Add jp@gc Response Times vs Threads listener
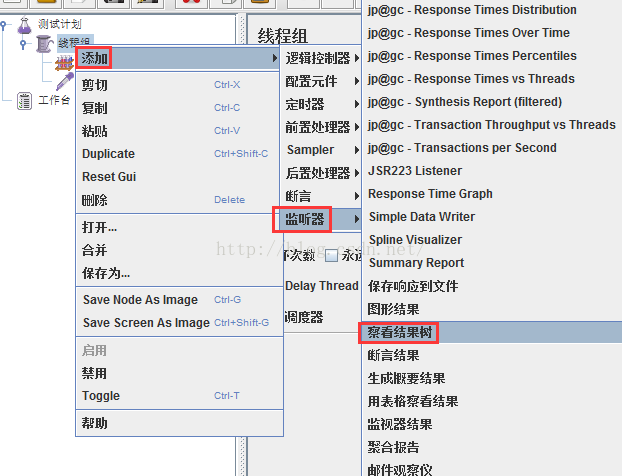 coord(492,79)
